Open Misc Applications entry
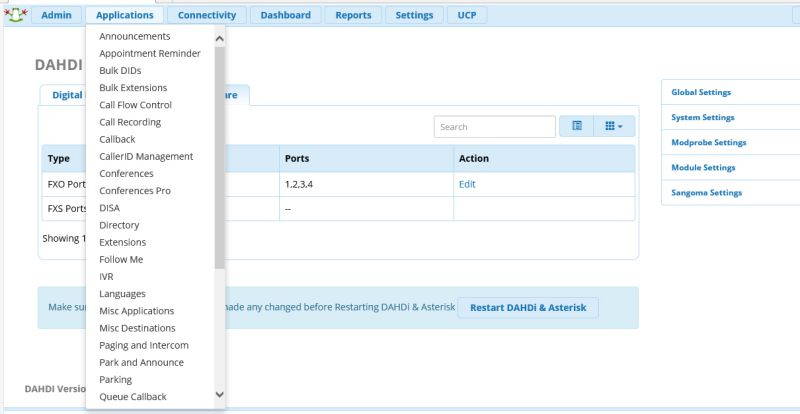Viewport: 800px width, 414px height. [x=137, y=311]
